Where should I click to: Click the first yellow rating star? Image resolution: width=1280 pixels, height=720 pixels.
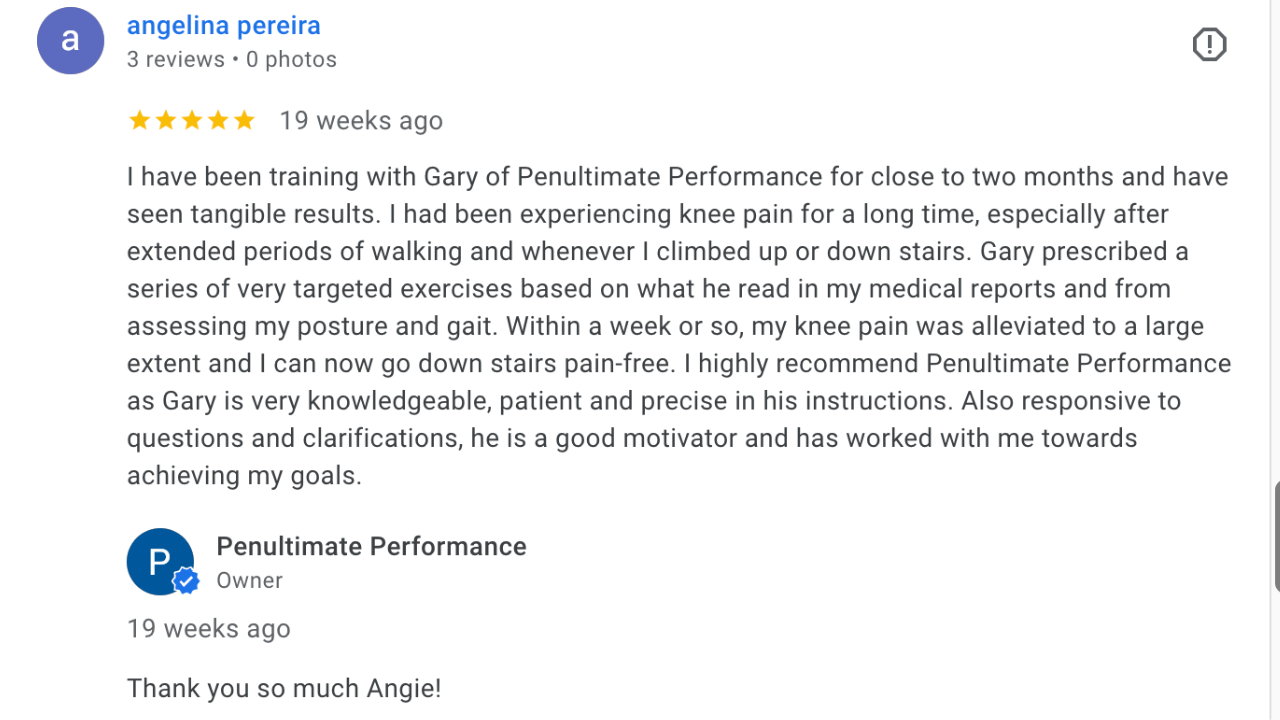[x=140, y=121]
